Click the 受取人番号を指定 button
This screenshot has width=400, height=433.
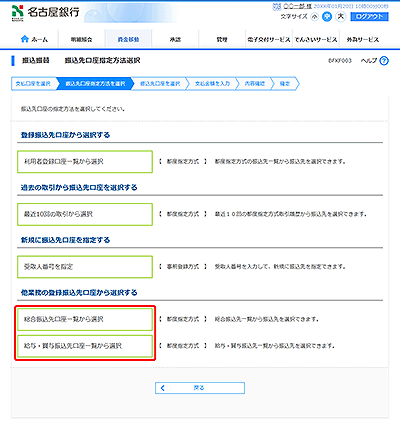[85, 267]
